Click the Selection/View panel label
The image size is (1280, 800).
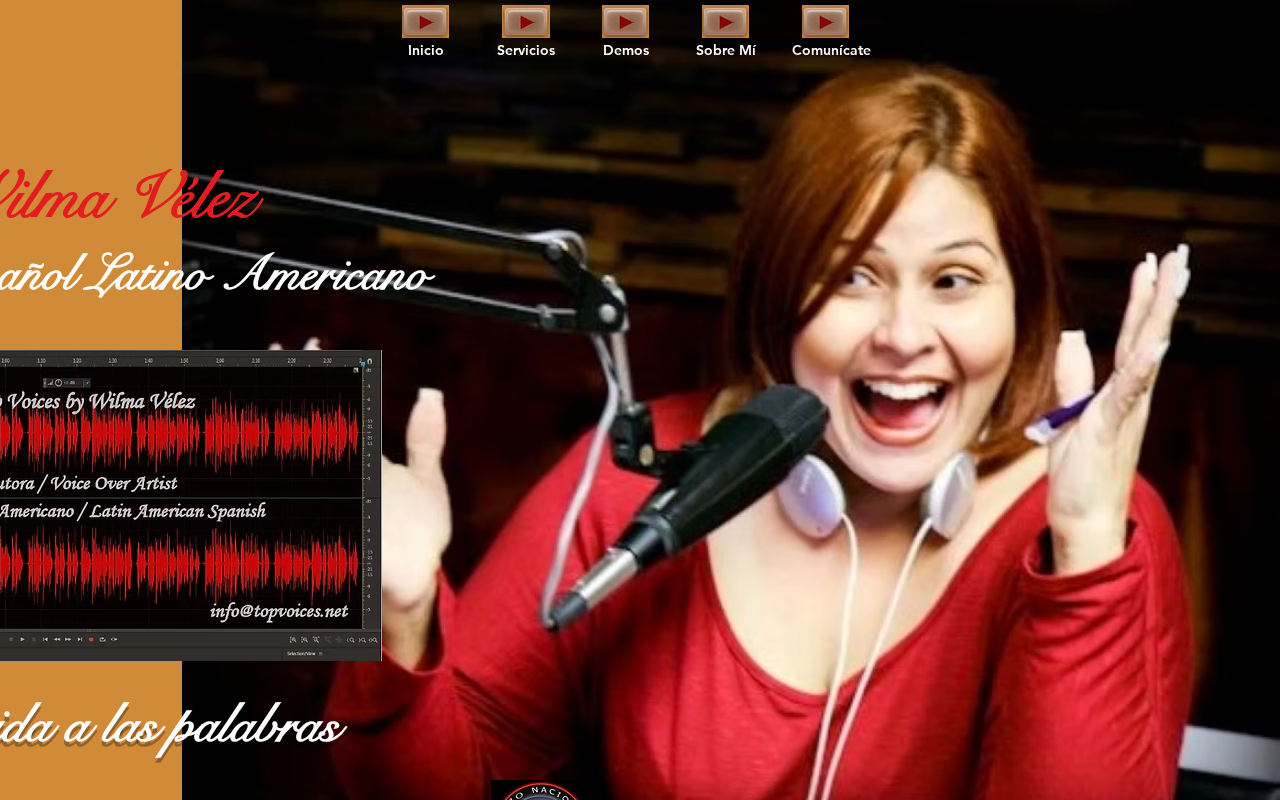click(x=301, y=653)
